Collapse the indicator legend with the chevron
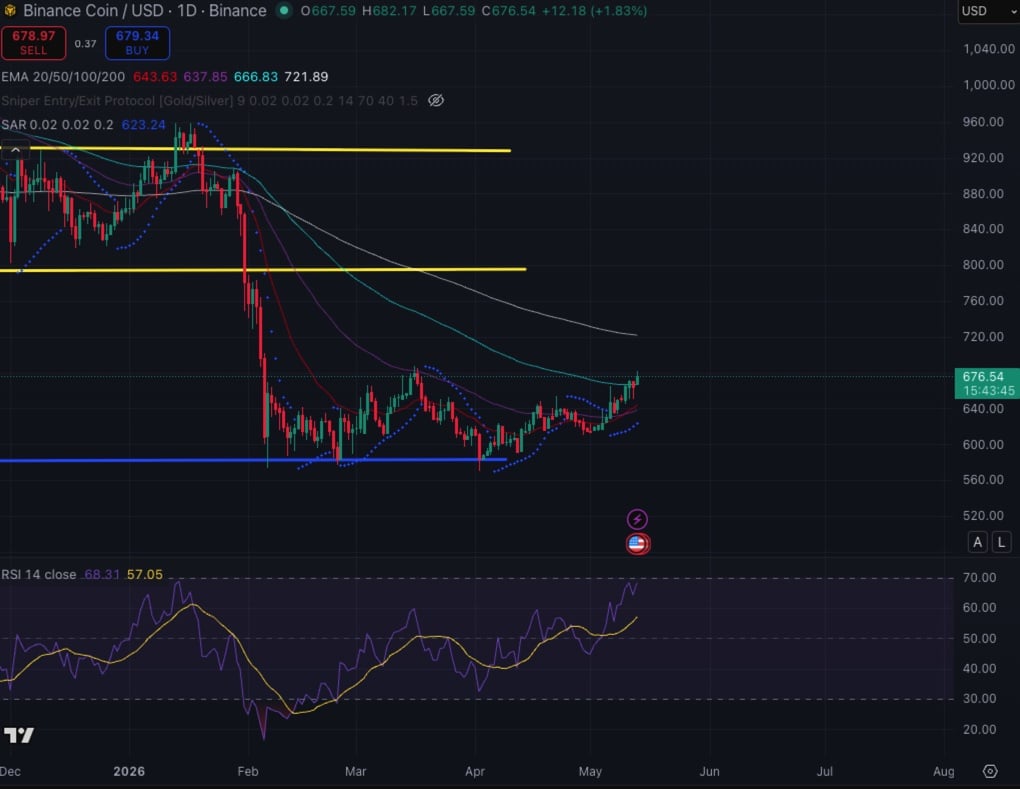 coord(16,150)
